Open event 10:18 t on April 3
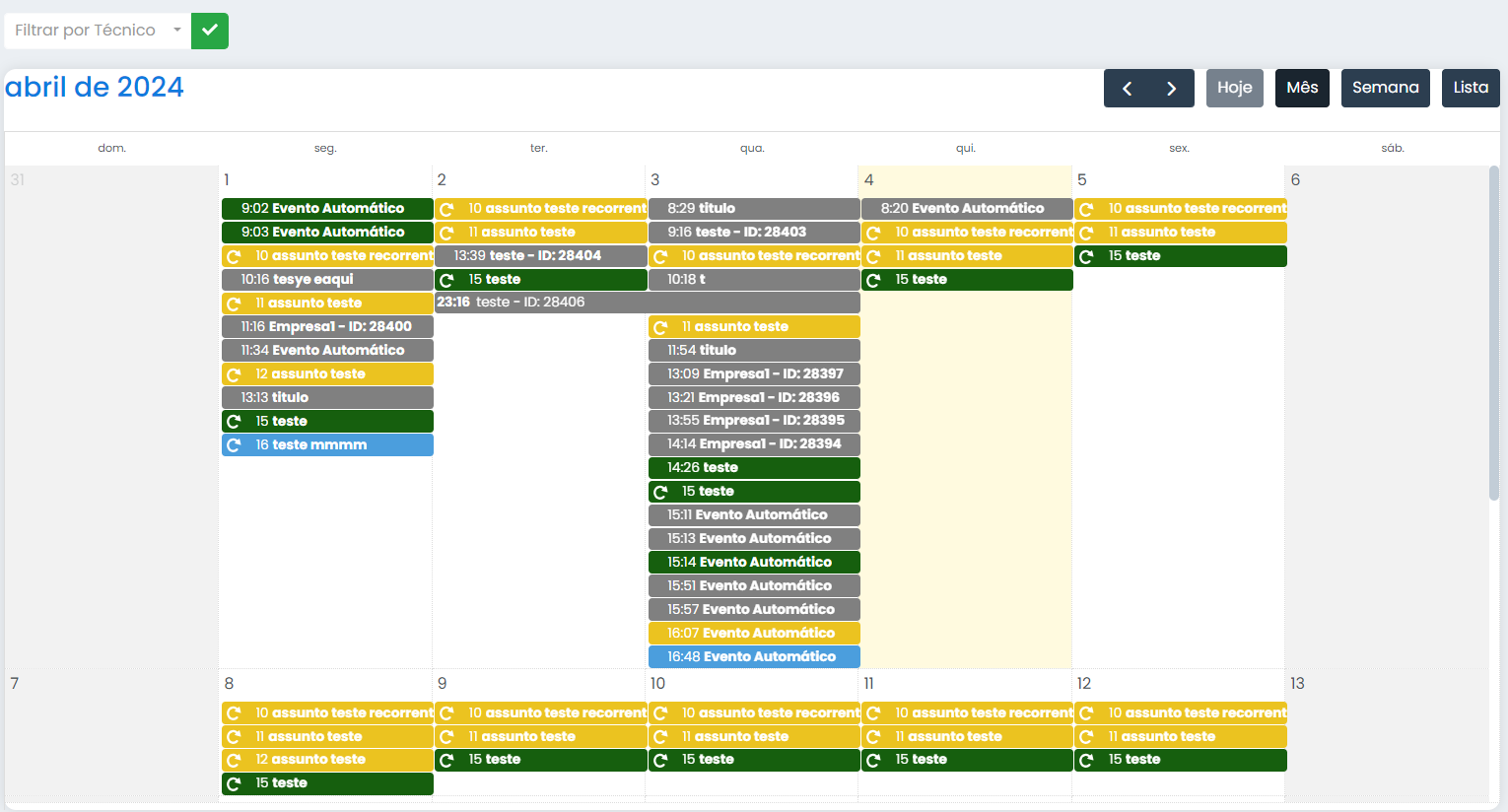 [754, 280]
